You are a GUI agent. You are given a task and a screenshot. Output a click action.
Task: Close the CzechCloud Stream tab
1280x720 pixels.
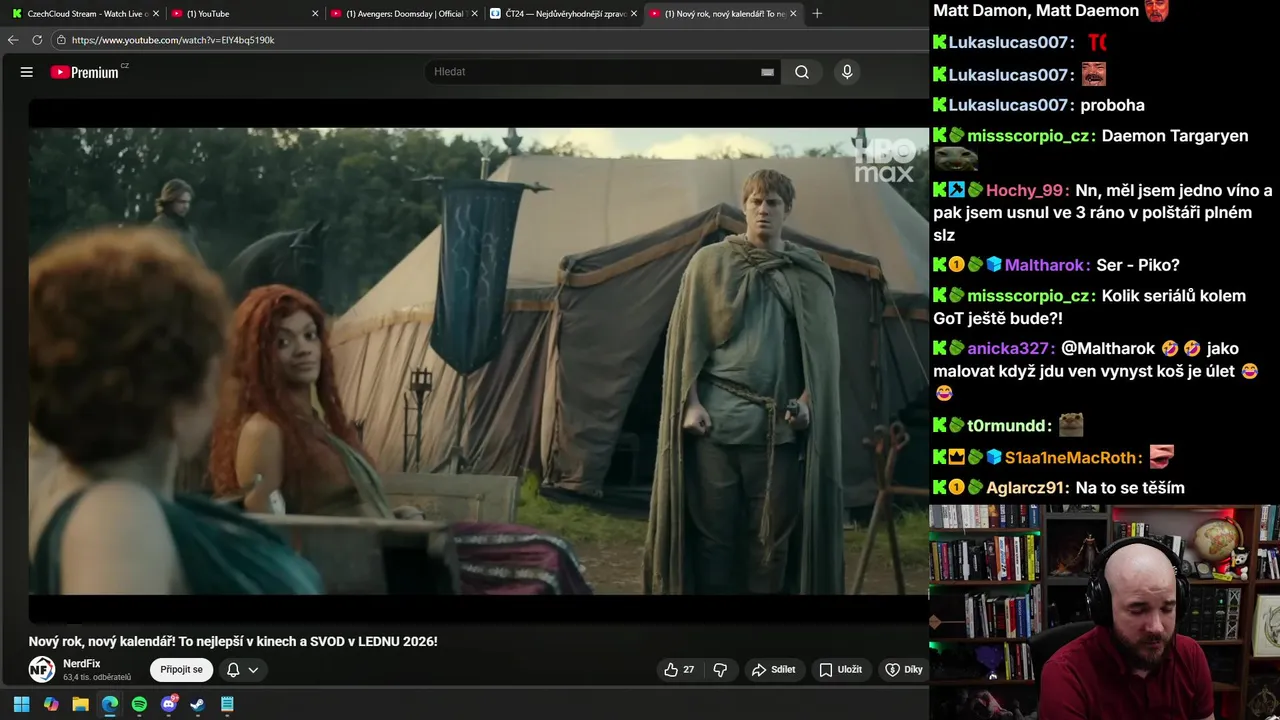[x=156, y=14]
